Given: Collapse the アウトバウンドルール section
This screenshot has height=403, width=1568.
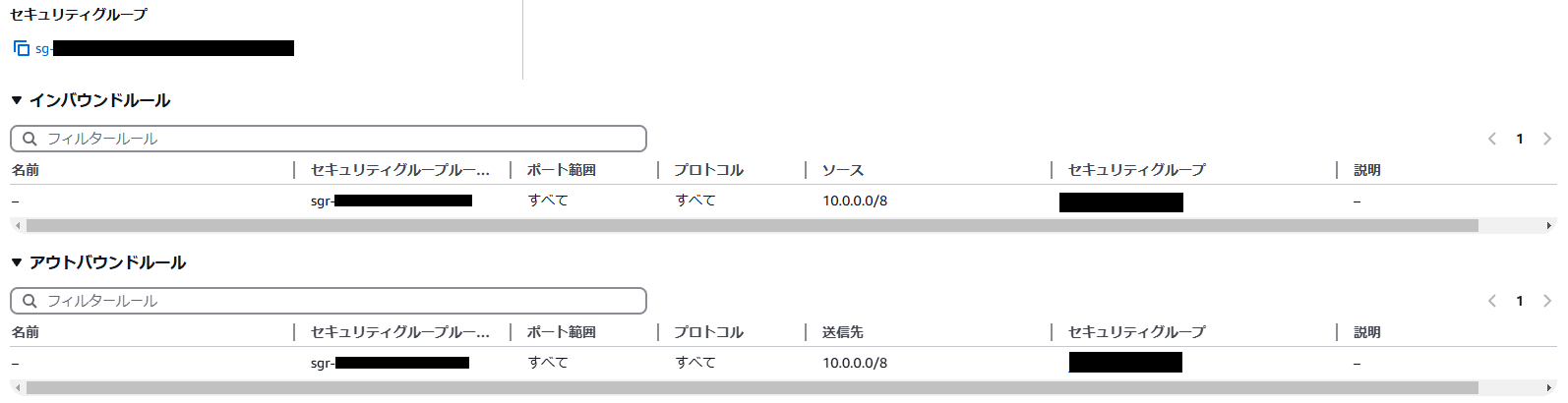Looking at the screenshot, I should (17, 262).
